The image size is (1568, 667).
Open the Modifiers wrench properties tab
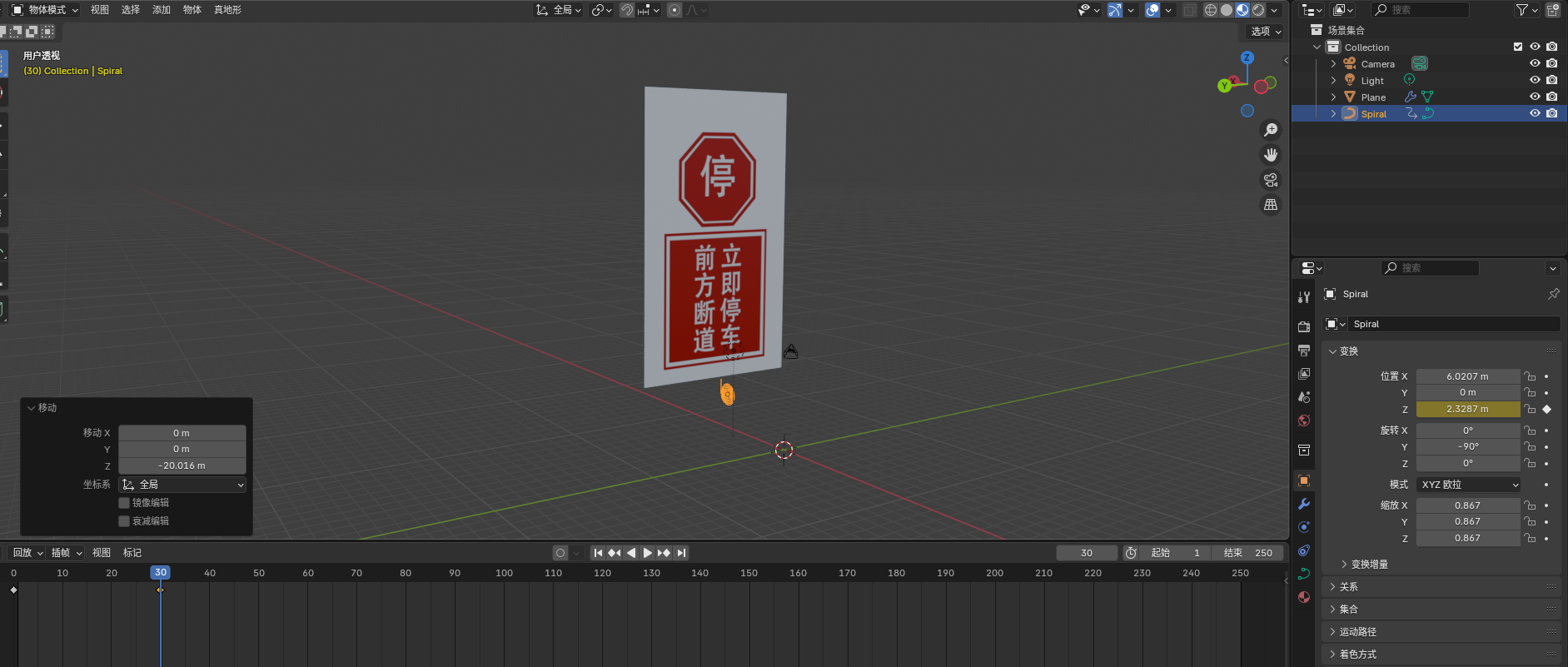point(1304,504)
